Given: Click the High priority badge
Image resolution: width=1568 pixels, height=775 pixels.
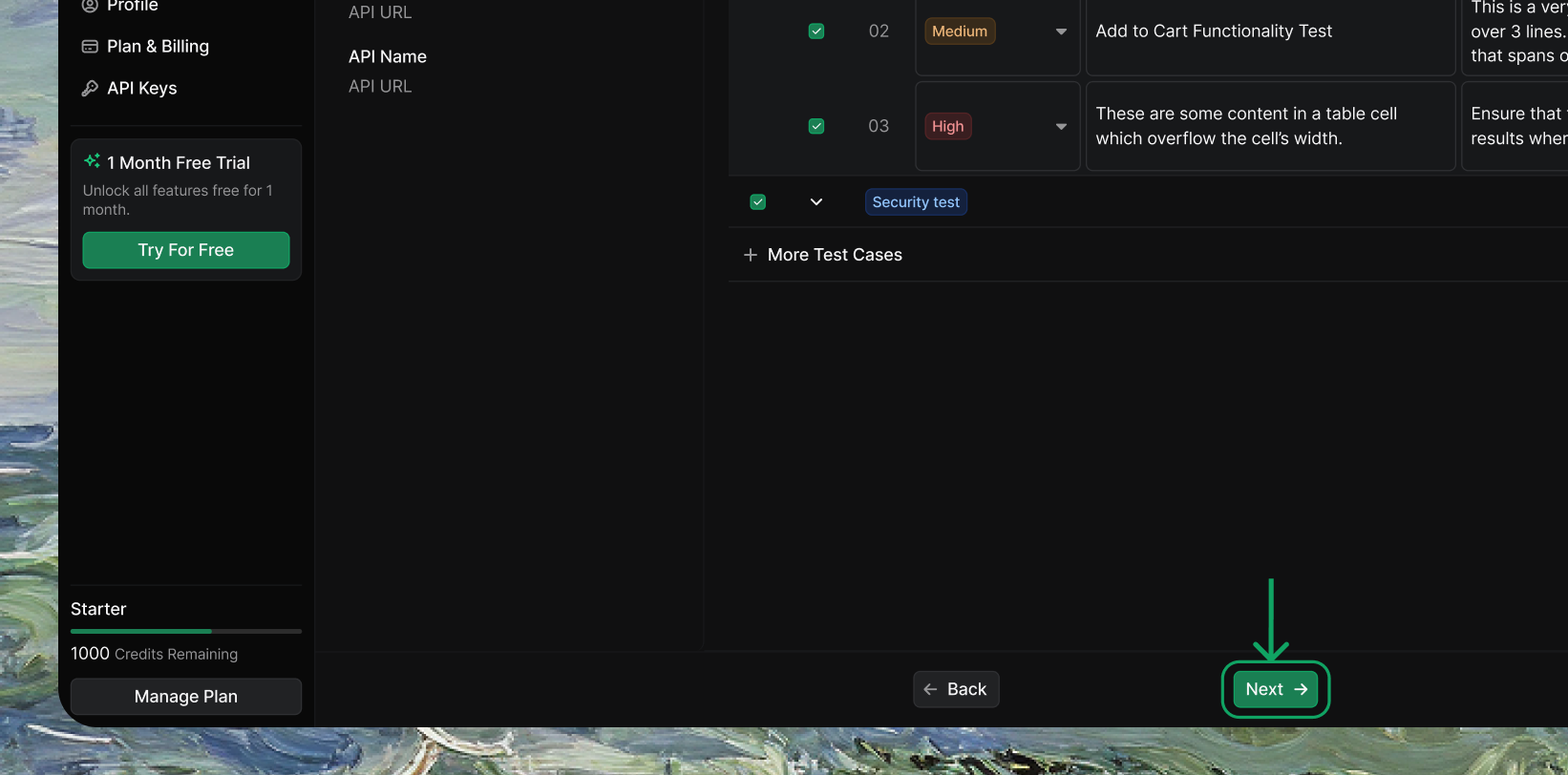Looking at the screenshot, I should point(948,126).
